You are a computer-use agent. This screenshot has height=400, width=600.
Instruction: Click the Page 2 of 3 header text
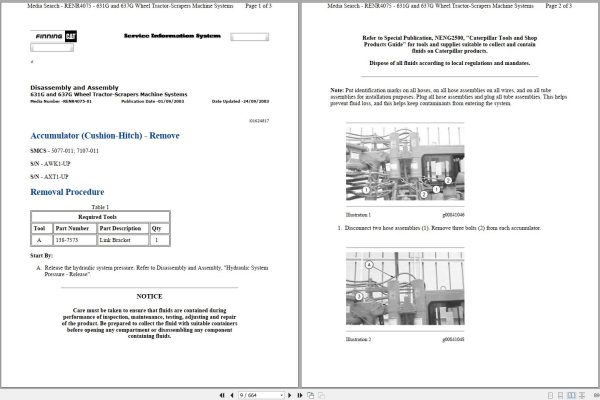coord(558,6)
